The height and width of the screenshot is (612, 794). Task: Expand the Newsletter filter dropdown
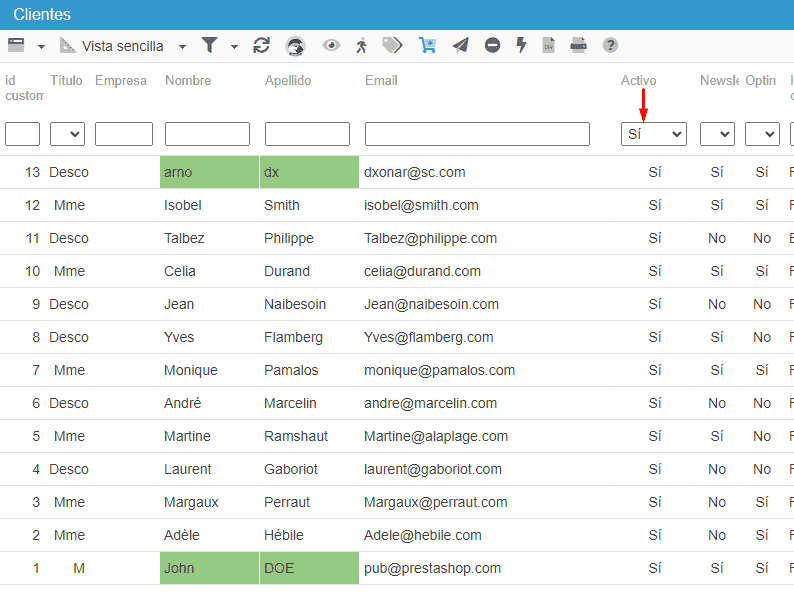point(717,134)
